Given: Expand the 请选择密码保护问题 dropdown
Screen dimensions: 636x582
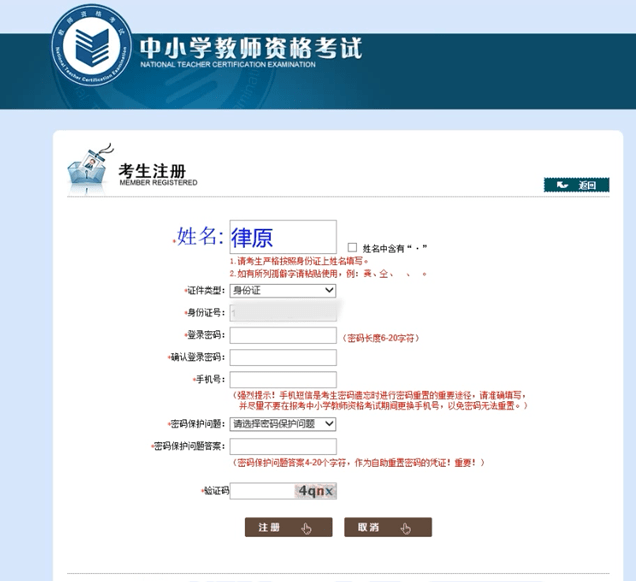Looking at the screenshot, I should coord(283,423).
